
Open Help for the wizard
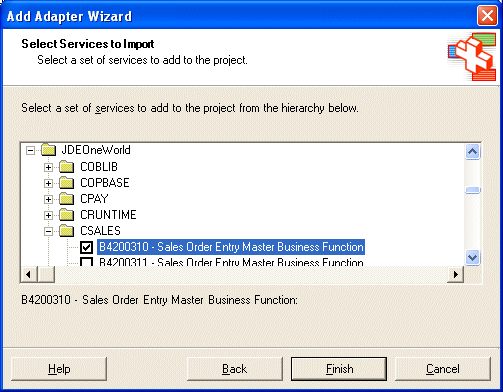point(59,369)
